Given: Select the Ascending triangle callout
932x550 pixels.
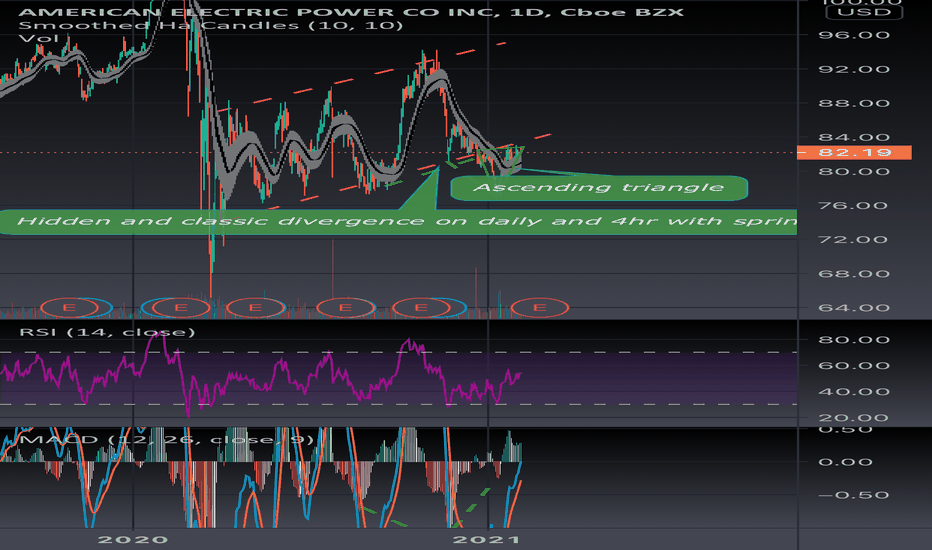Looking at the screenshot, I should click(x=599, y=188).
